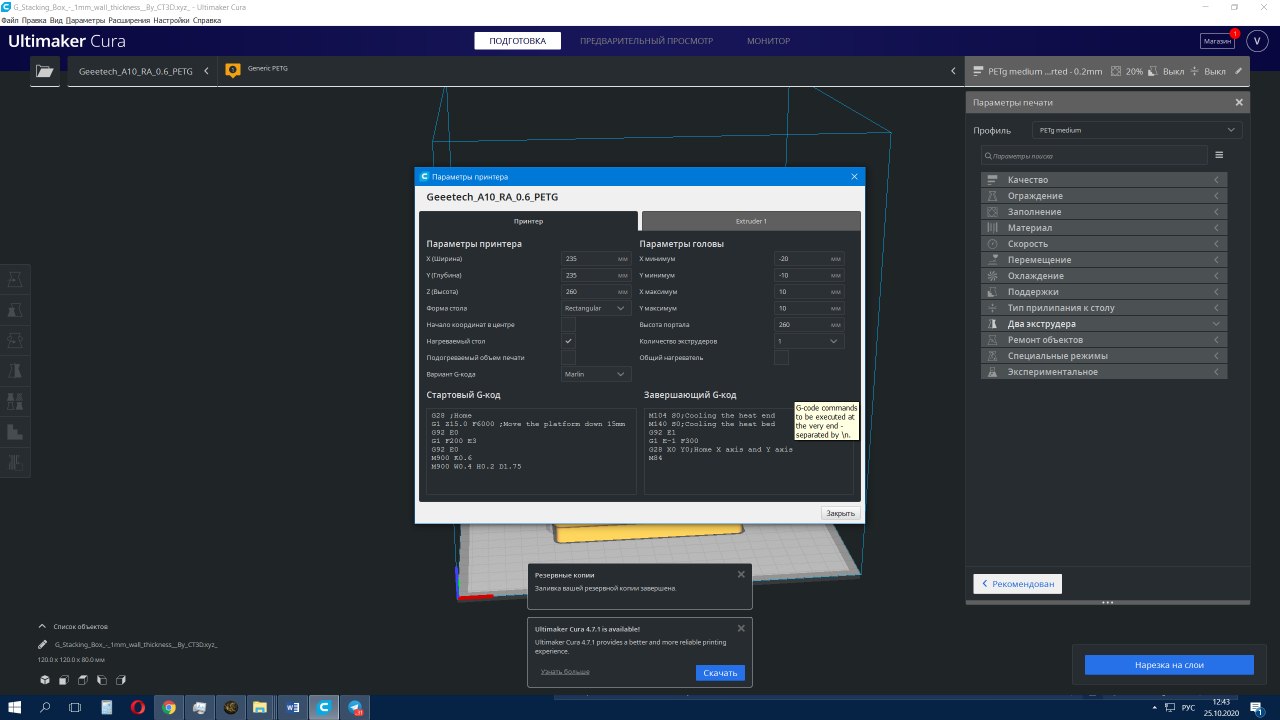Image resolution: width=1280 pixels, height=720 pixels.
Task: Open the Справка menu
Action: 207,20
